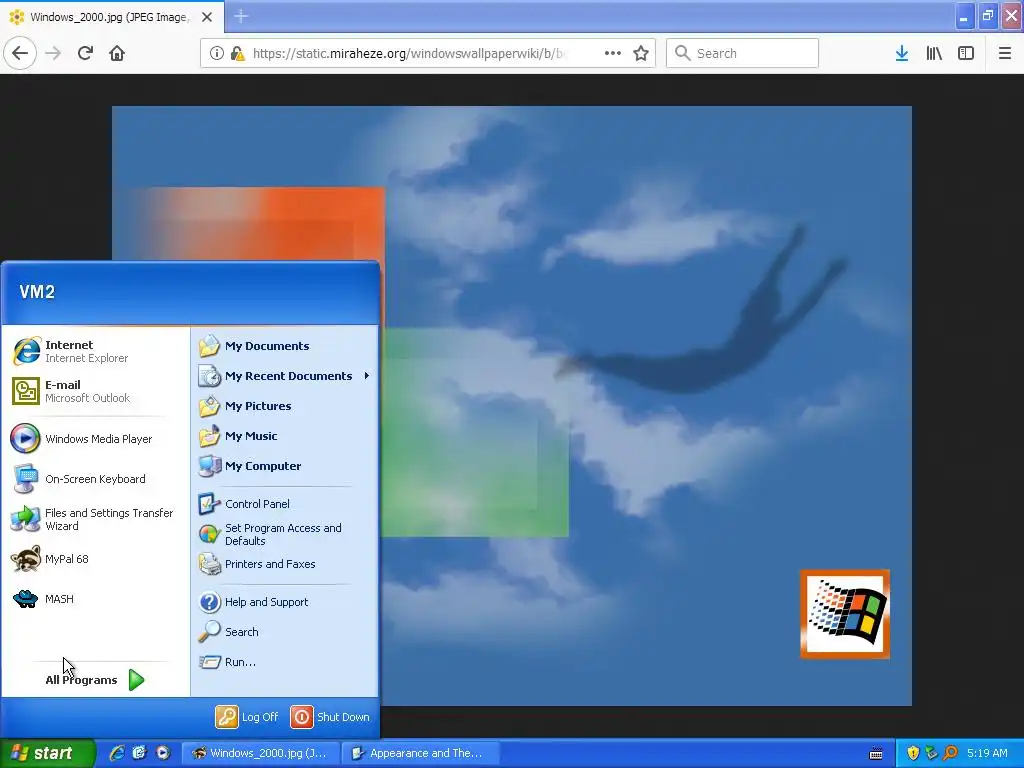Expand the All Programs list
The width and height of the screenshot is (1024, 768).
point(95,680)
